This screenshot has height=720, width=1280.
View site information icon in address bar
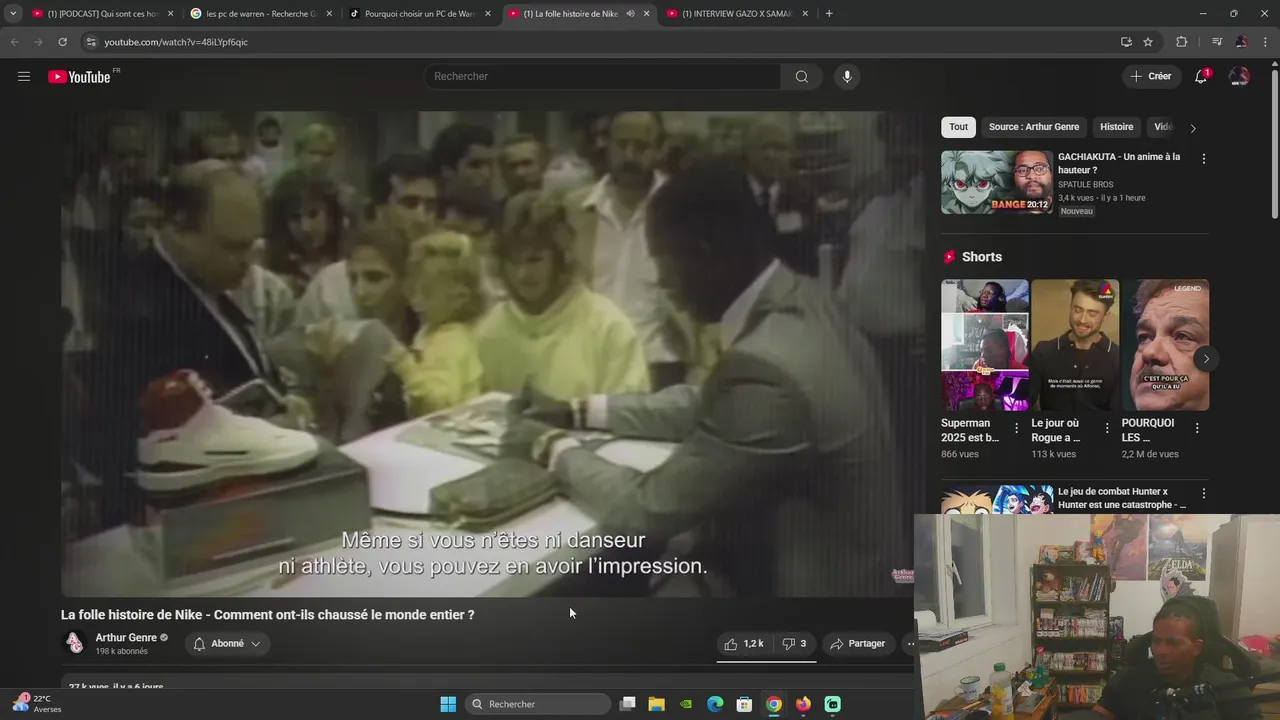click(91, 42)
